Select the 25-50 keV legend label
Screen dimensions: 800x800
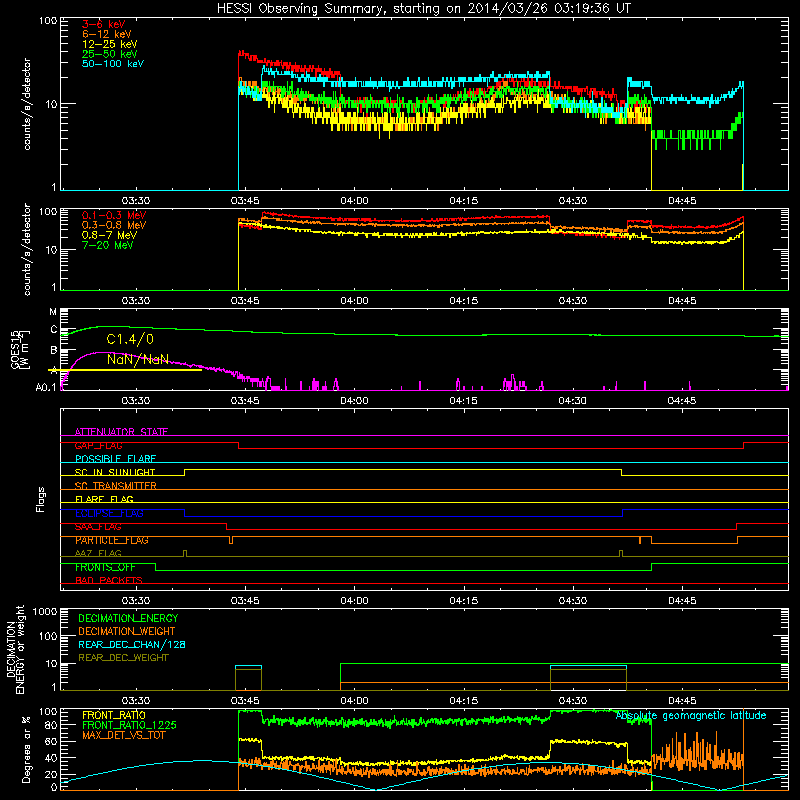tap(110, 54)
